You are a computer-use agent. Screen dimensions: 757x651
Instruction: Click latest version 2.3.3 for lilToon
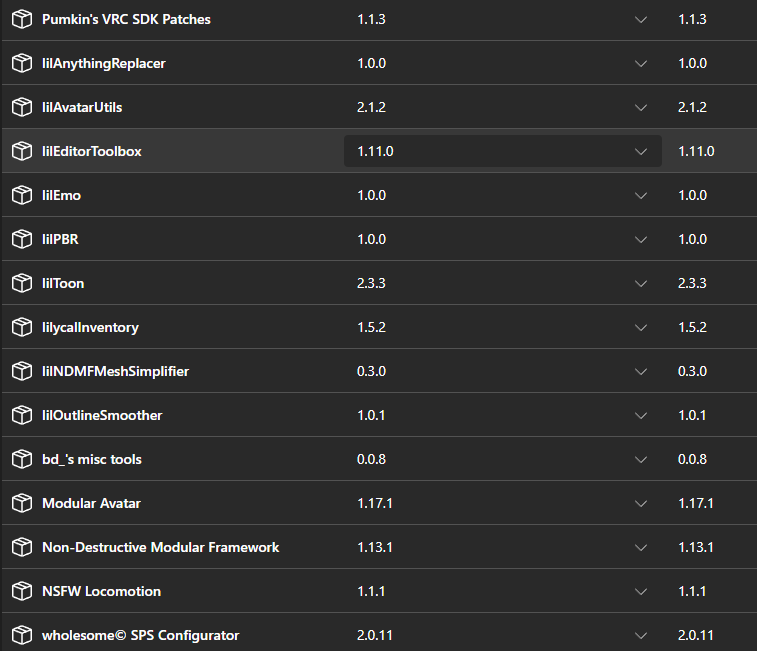pos(692,283)
